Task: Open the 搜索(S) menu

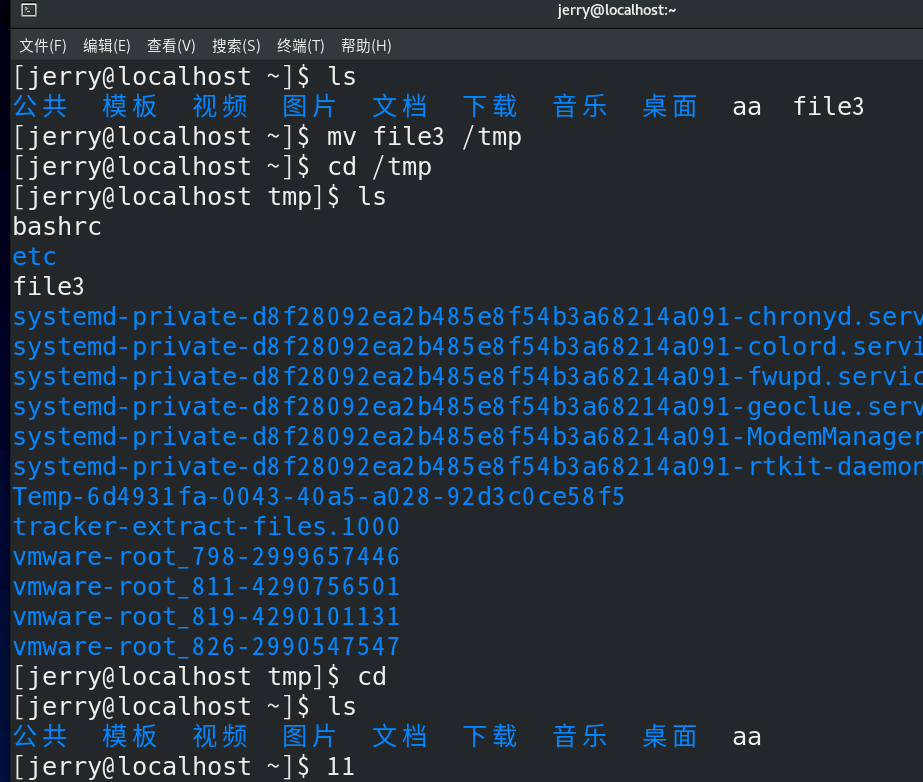Action: [x=235, y=45]
